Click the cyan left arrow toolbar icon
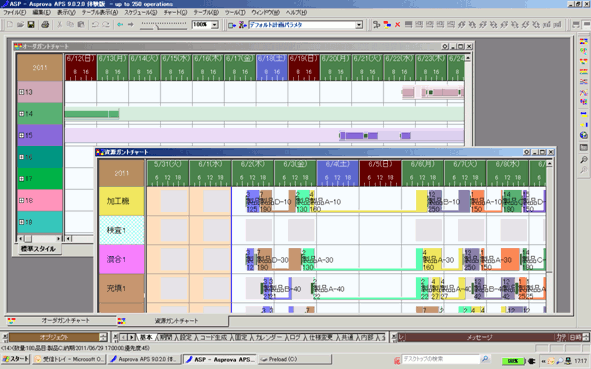Viewport: 591px width, 369px height. point(120,25)
